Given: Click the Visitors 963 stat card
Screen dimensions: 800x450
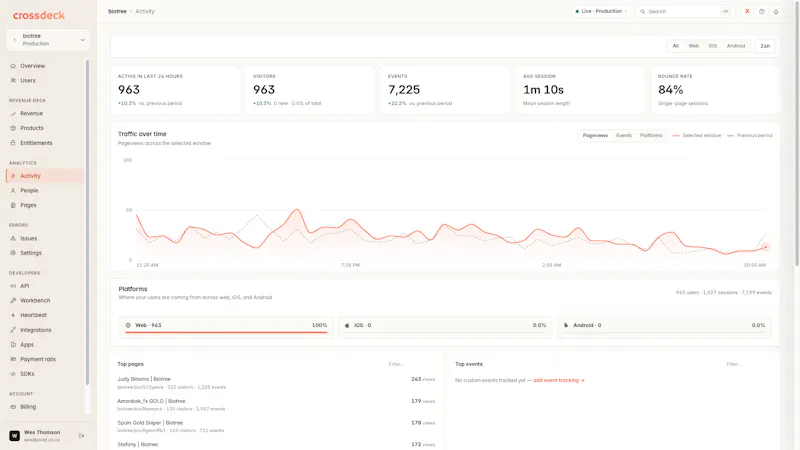Looking at the screenshot, I should coord(310,90).
